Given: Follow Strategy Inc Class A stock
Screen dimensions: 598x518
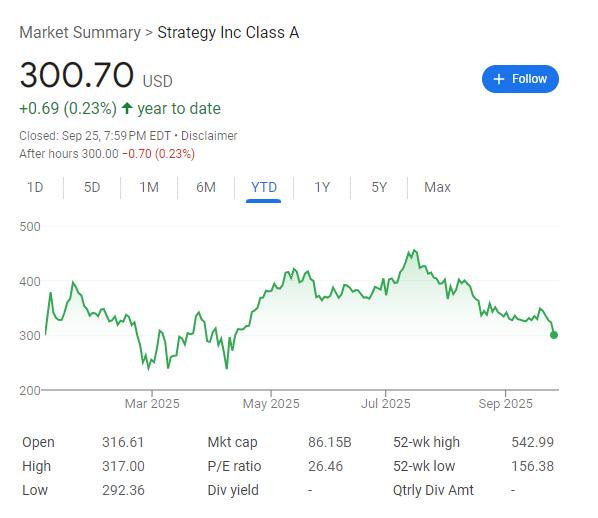Looking at the screenshot, I should click(x=520, y=79).
